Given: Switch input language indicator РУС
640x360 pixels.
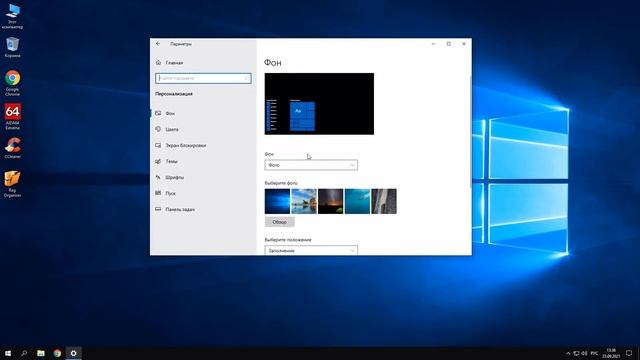Looking at the screenshot, I should pos(594,353).
